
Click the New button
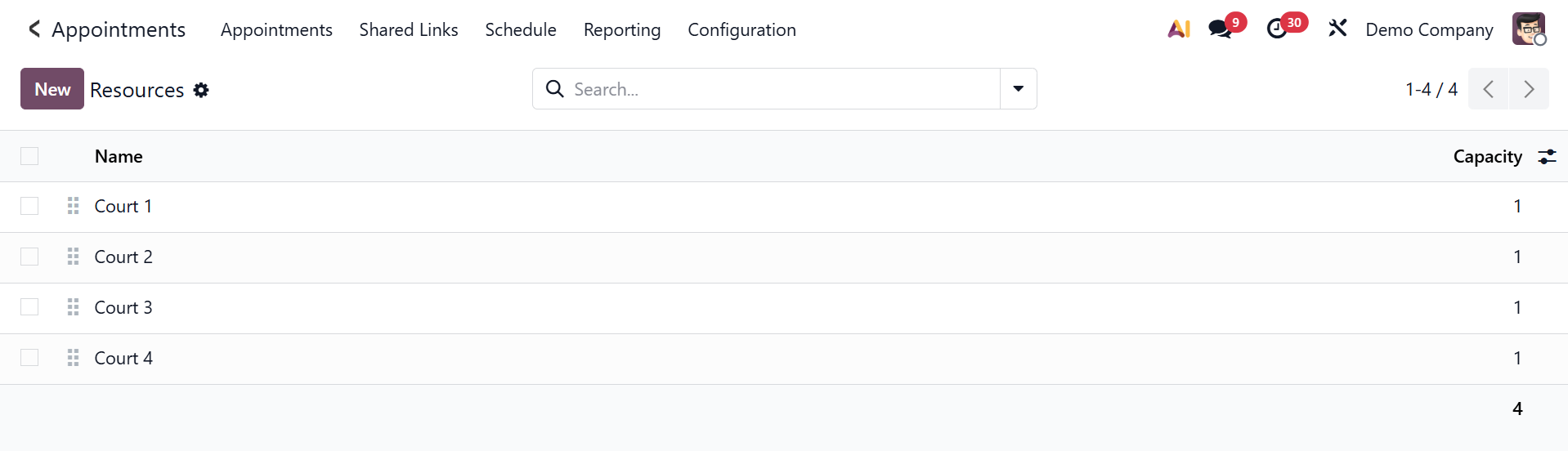coord(52,89)
